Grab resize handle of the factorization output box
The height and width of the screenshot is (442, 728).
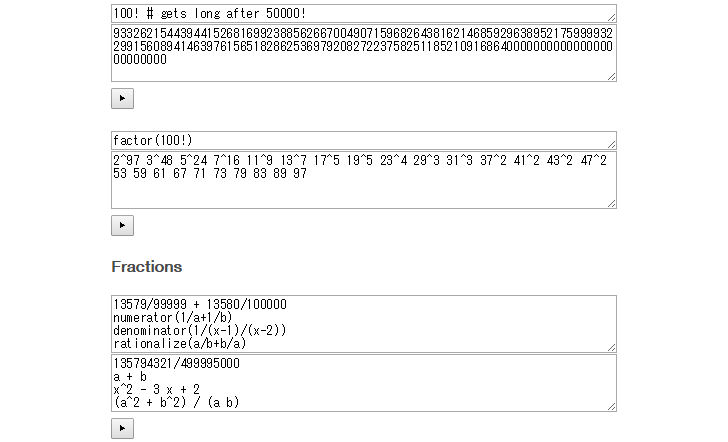click(x=611, y=203)
